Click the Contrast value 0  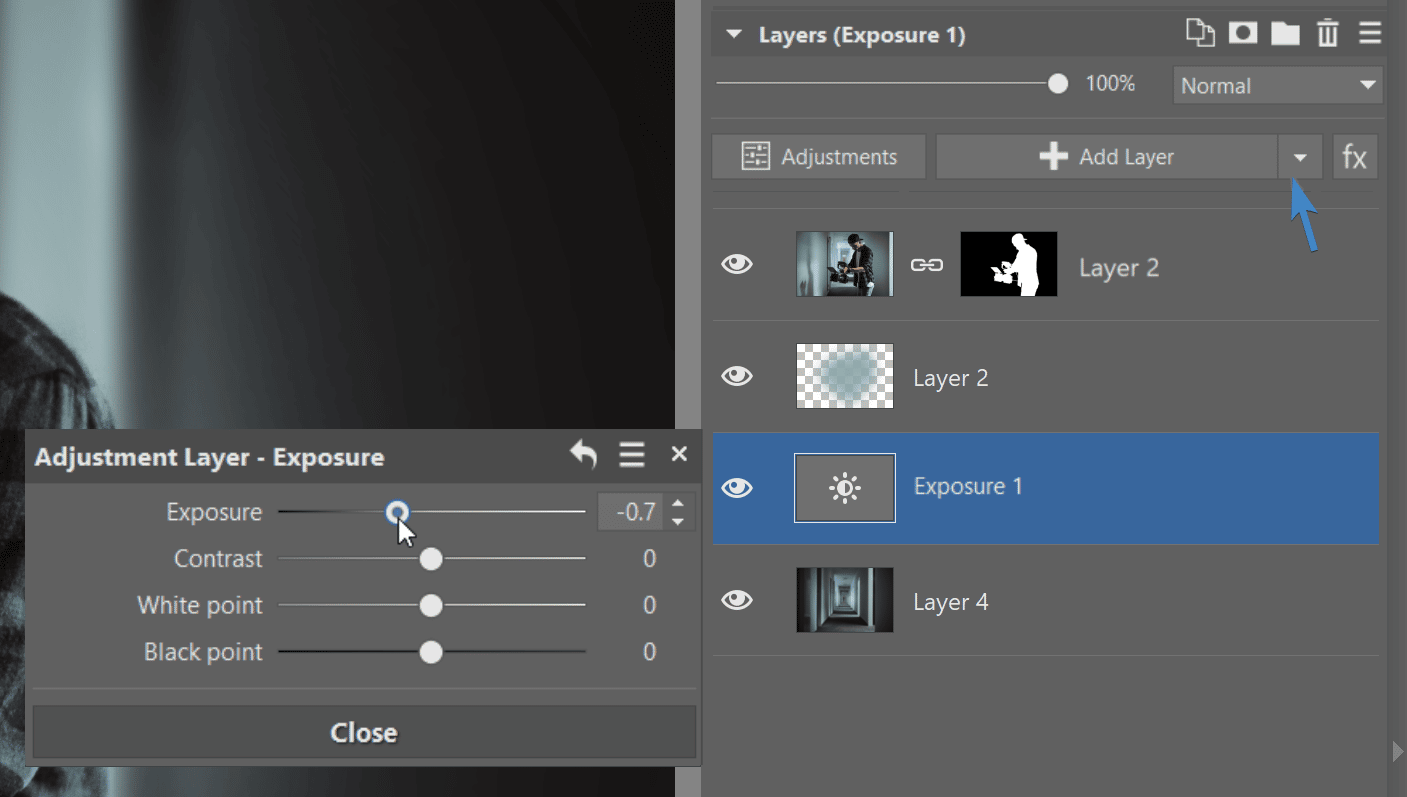(649, 559)
